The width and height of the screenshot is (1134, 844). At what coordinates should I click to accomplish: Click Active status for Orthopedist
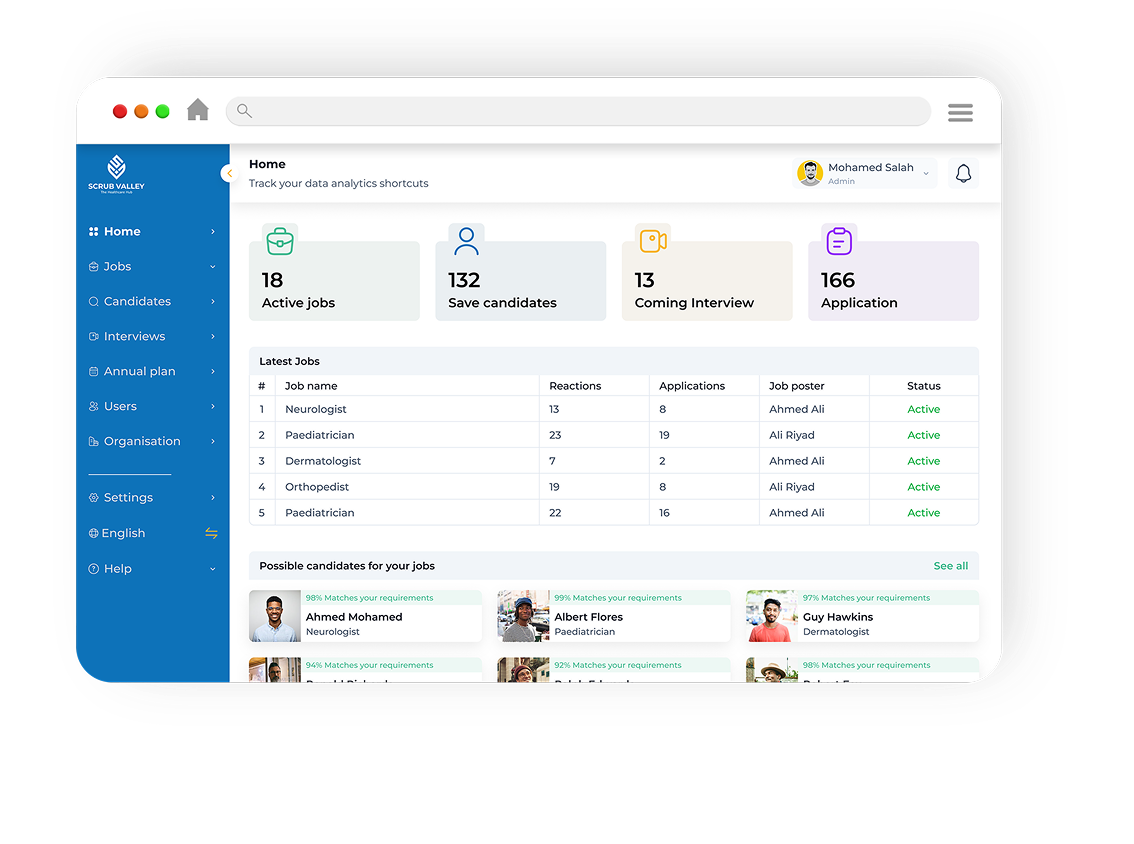click(x=924, y=487)
